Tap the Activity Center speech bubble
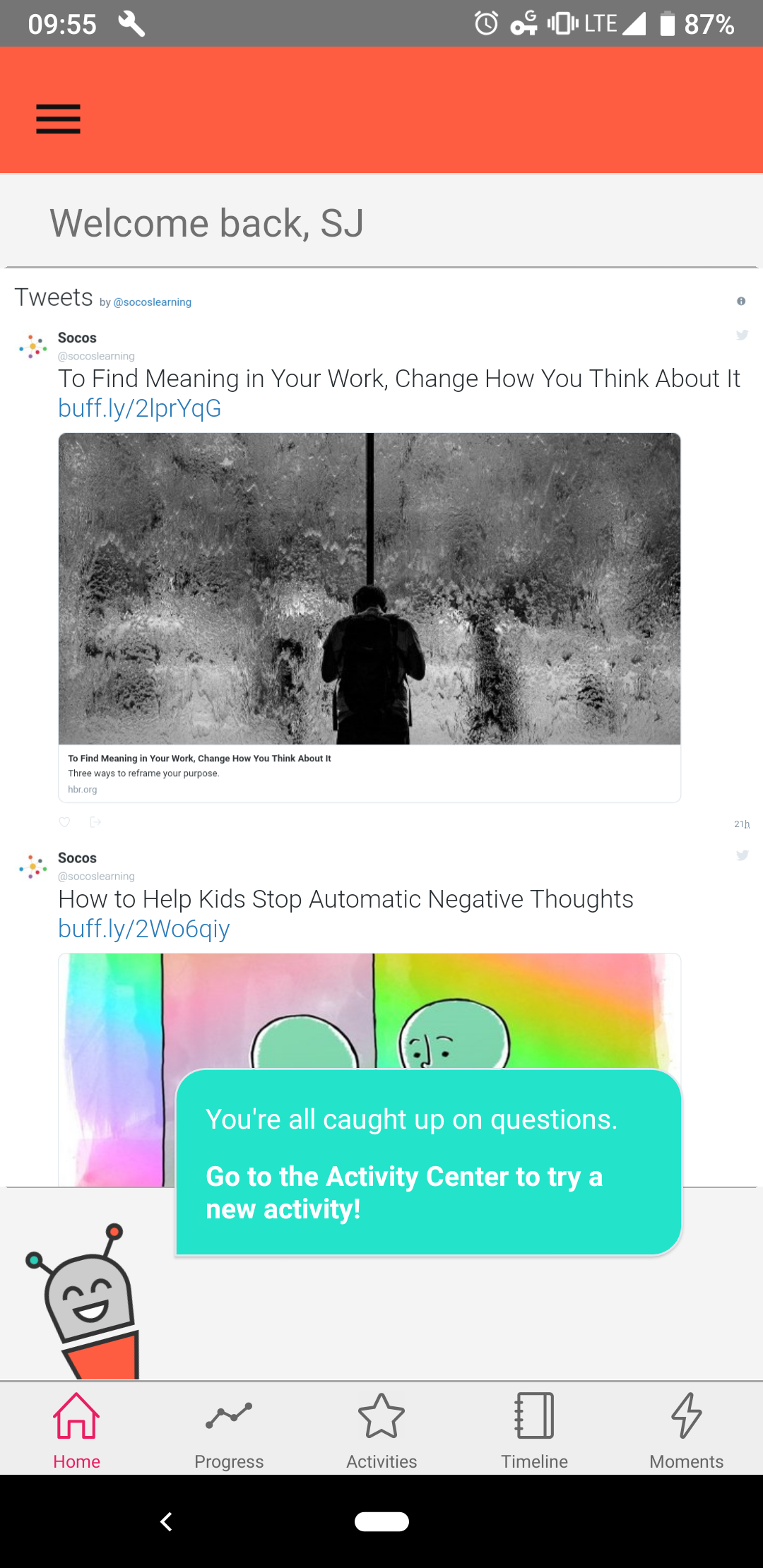The height and width of the screenshot is (1568, 763). (428, 1163)
